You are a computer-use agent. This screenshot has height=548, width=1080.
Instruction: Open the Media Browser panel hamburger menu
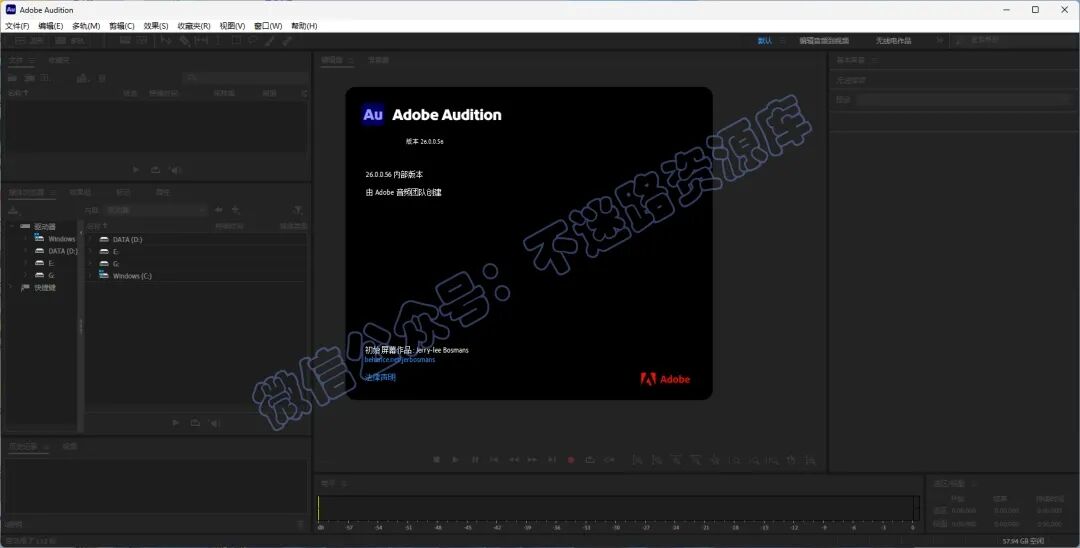(x=51, y=192)
